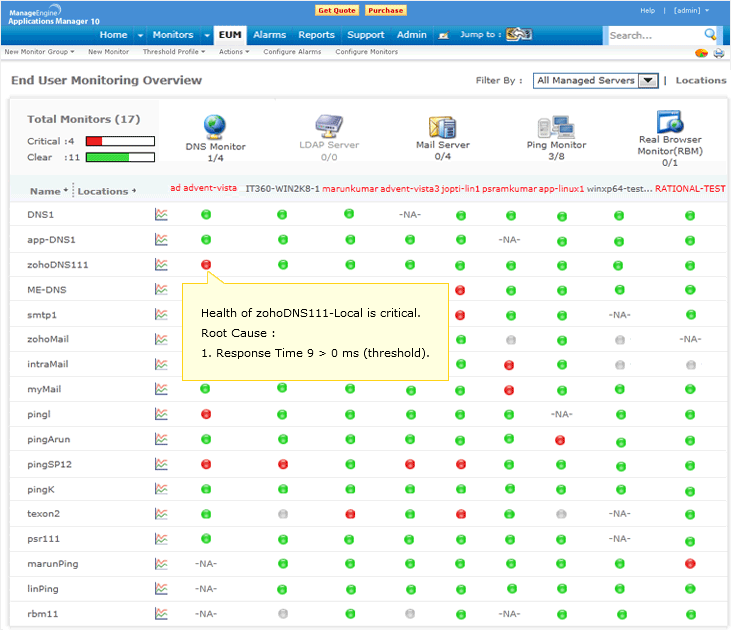Open the graph icon for marunPing
This screenshot has height=630, width=731.
[x=161, y=564]
